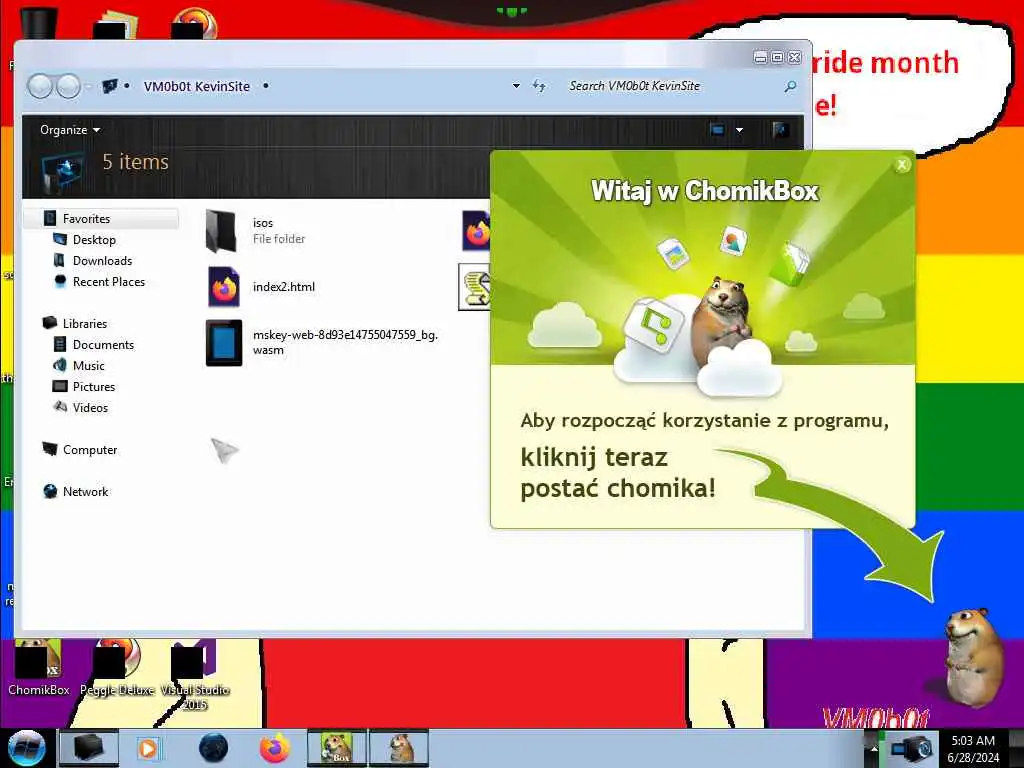
Task: Open ChomikBox desktop shortcut
Action: click(38, 667)
